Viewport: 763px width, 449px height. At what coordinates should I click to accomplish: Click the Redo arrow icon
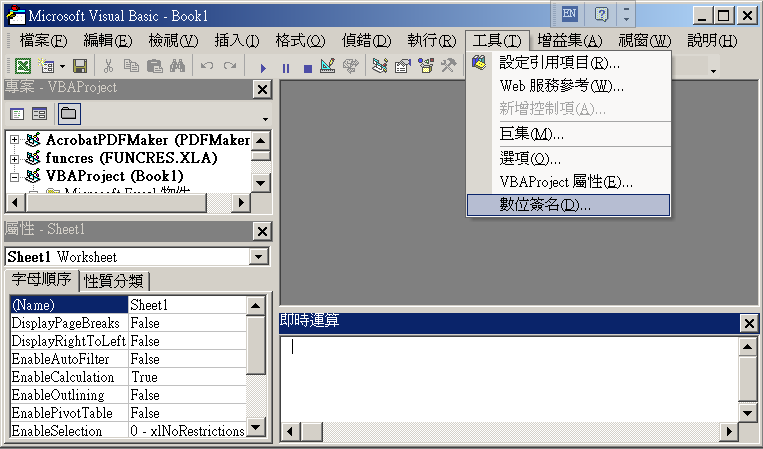click(x=230, y=66)
